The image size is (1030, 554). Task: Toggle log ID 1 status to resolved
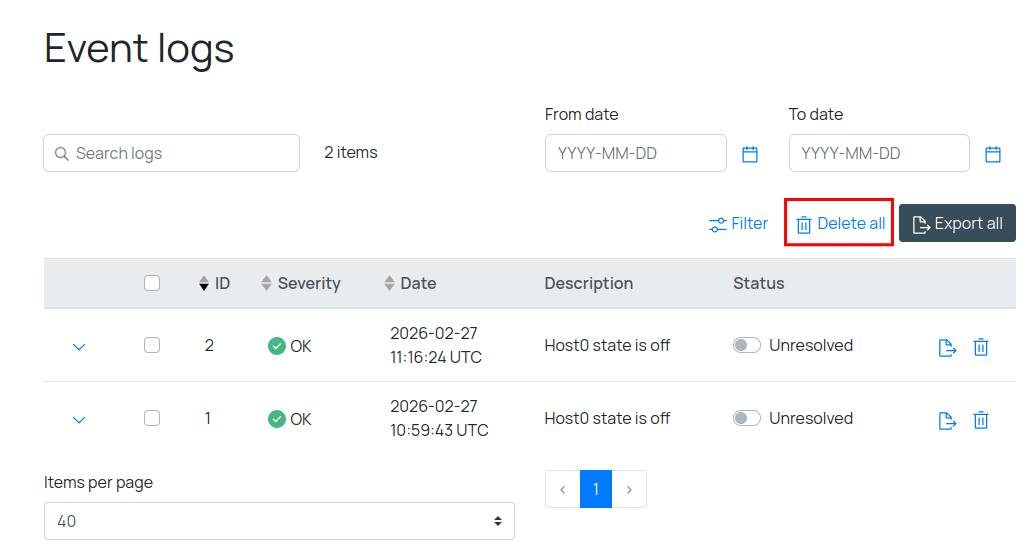tap(747, 418)
